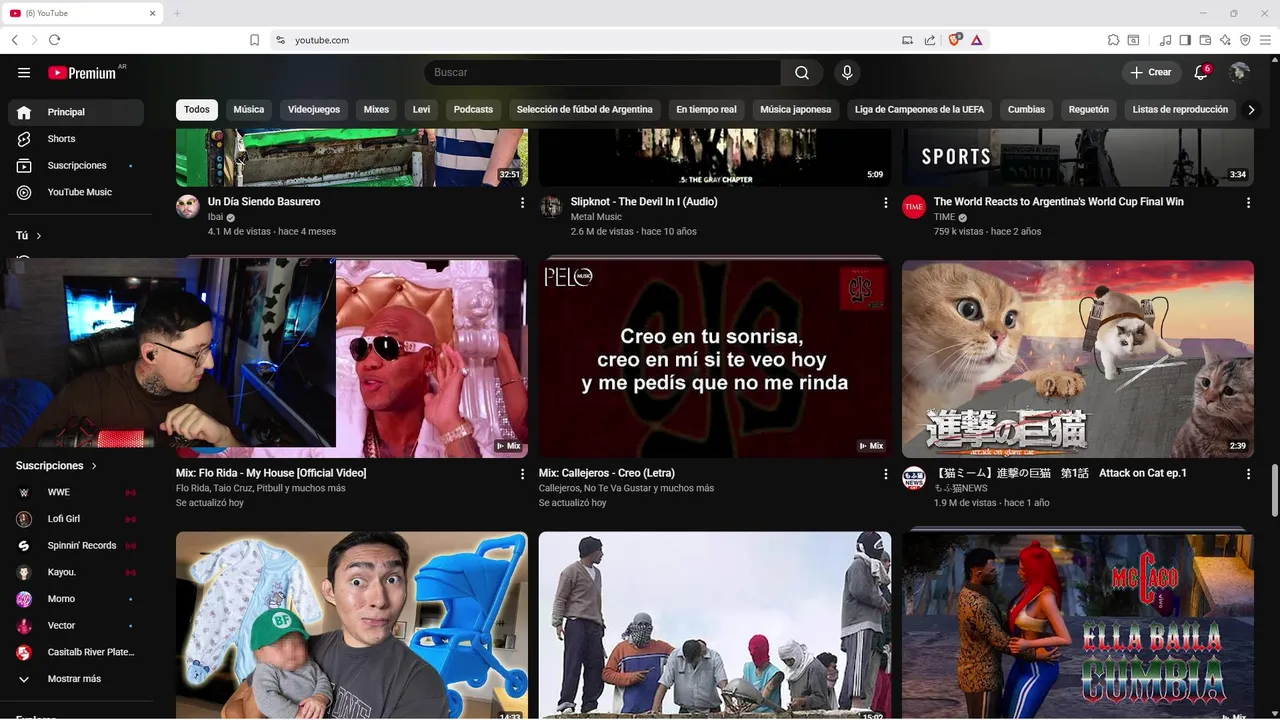The image size is (1280, 720).
Task: Open the World Reacts to Argentina's win title
Action: coord(1059,202)
